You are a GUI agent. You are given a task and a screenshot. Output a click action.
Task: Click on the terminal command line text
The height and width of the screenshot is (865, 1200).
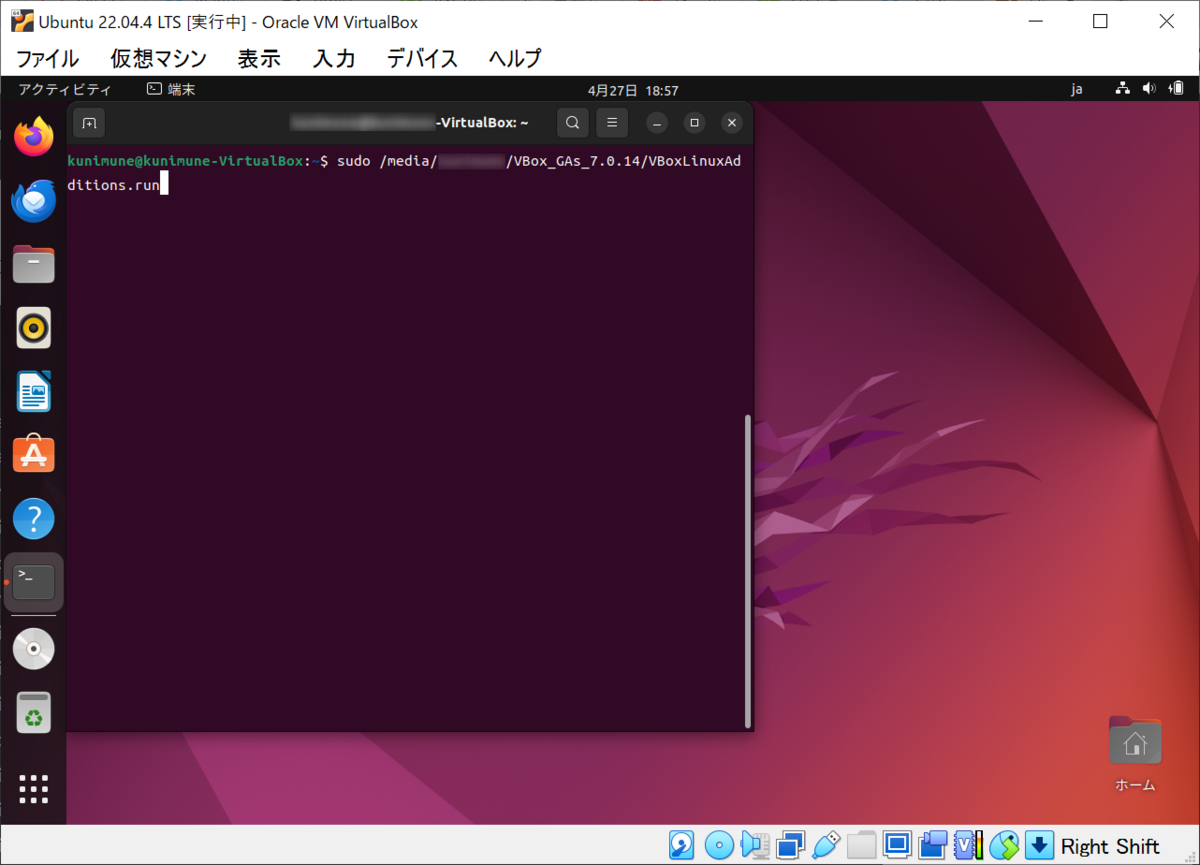(x=404, y=172)
